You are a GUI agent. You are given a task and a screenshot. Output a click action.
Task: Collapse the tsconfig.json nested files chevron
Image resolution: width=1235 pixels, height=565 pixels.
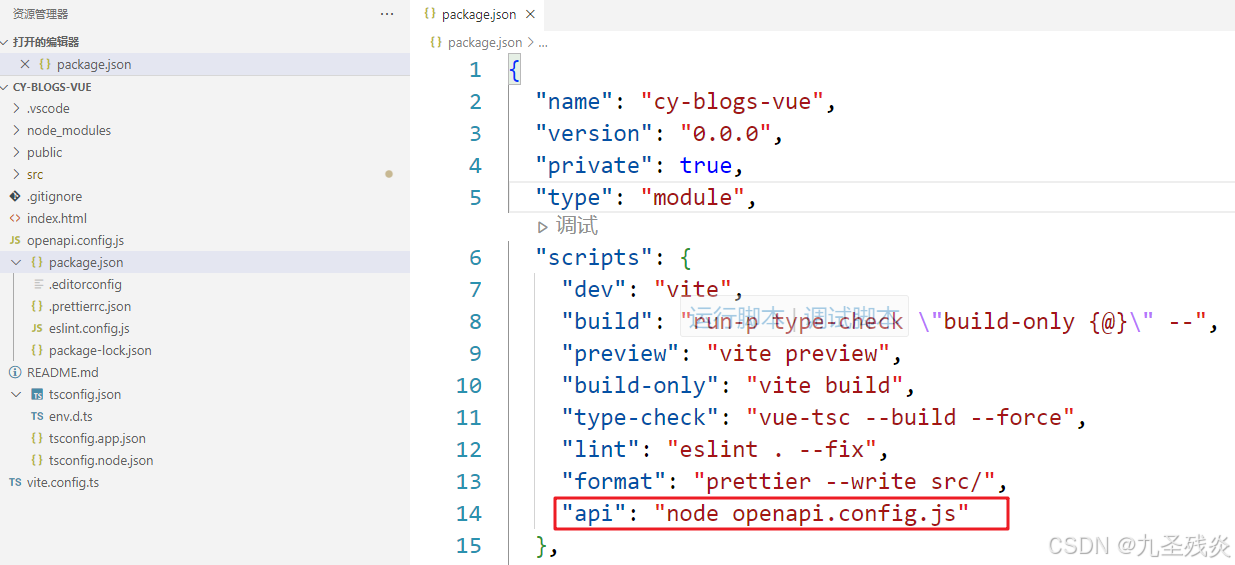click(16, 394)
